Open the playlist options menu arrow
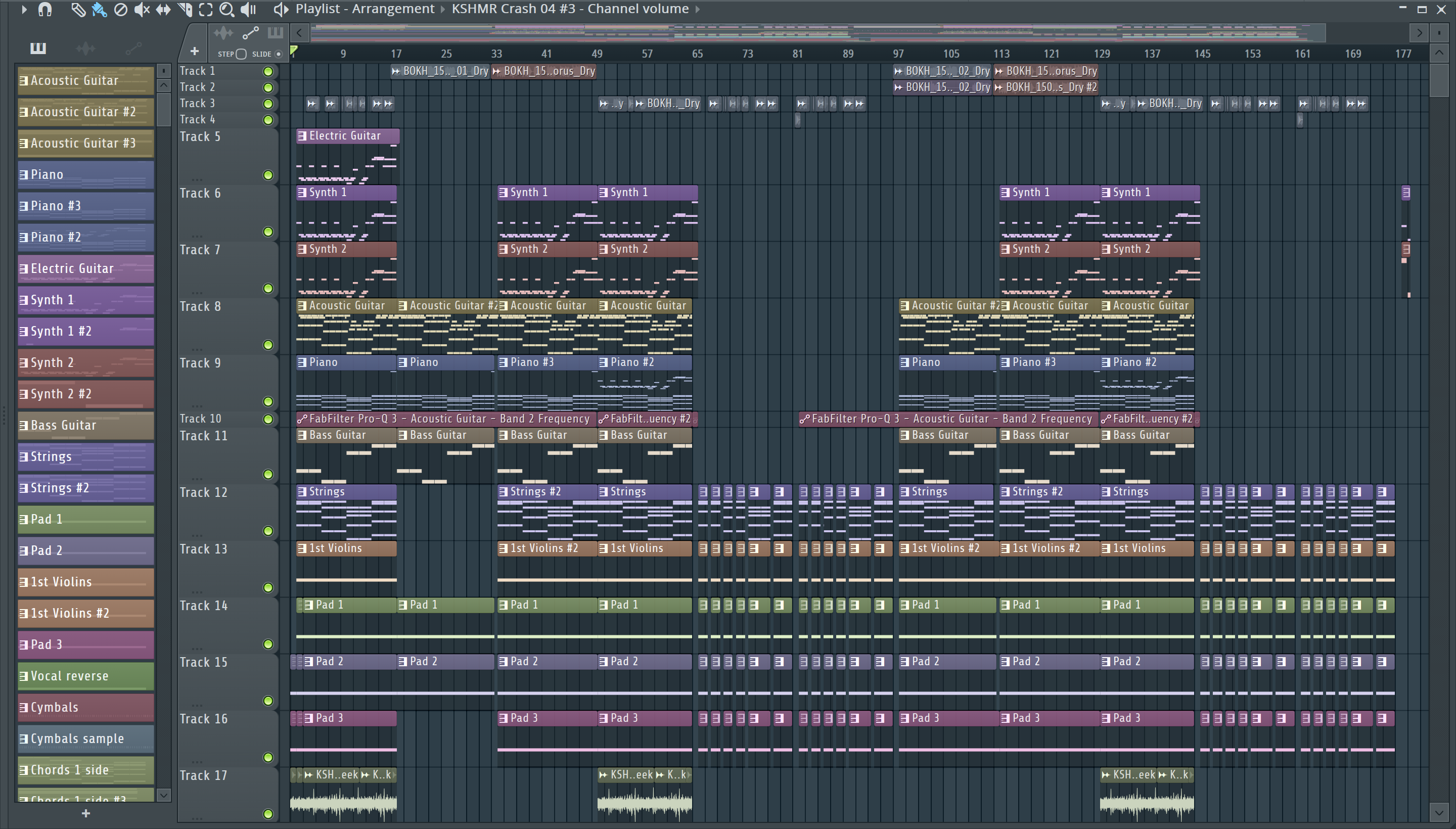The width and height of the screenshot is (1456, 829). 23,9
